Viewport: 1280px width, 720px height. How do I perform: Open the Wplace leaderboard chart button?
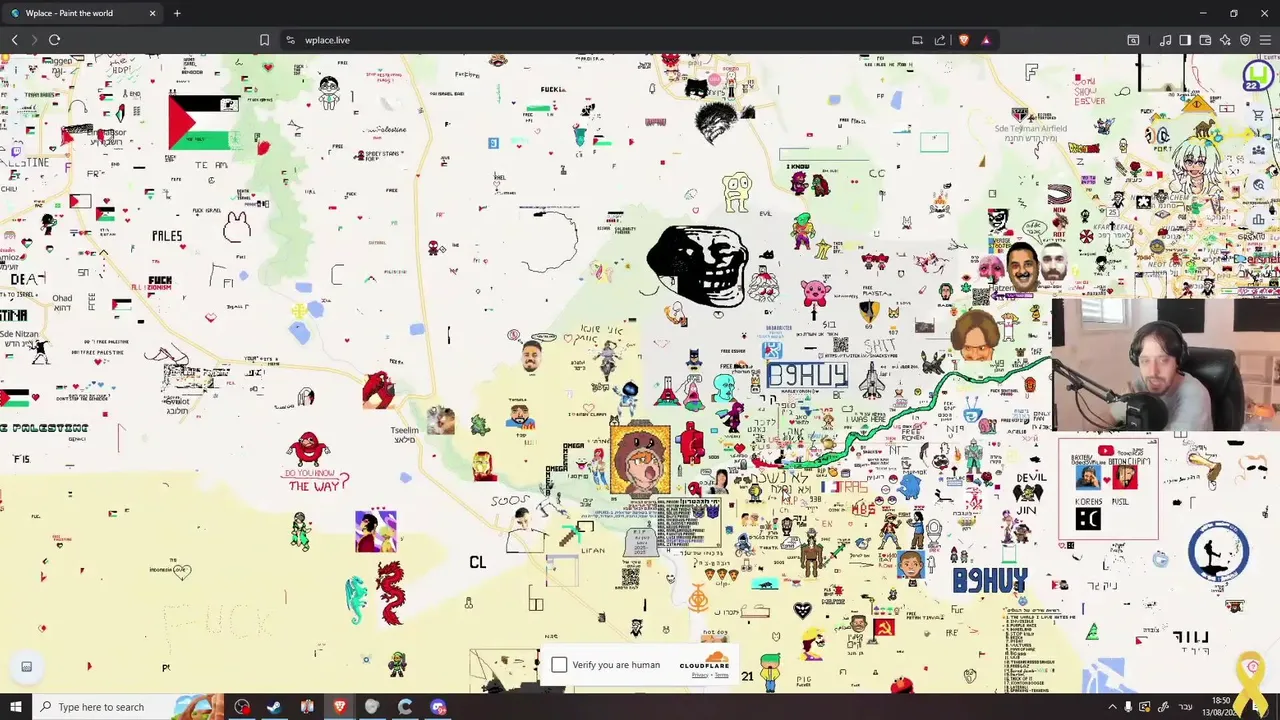1259,220
